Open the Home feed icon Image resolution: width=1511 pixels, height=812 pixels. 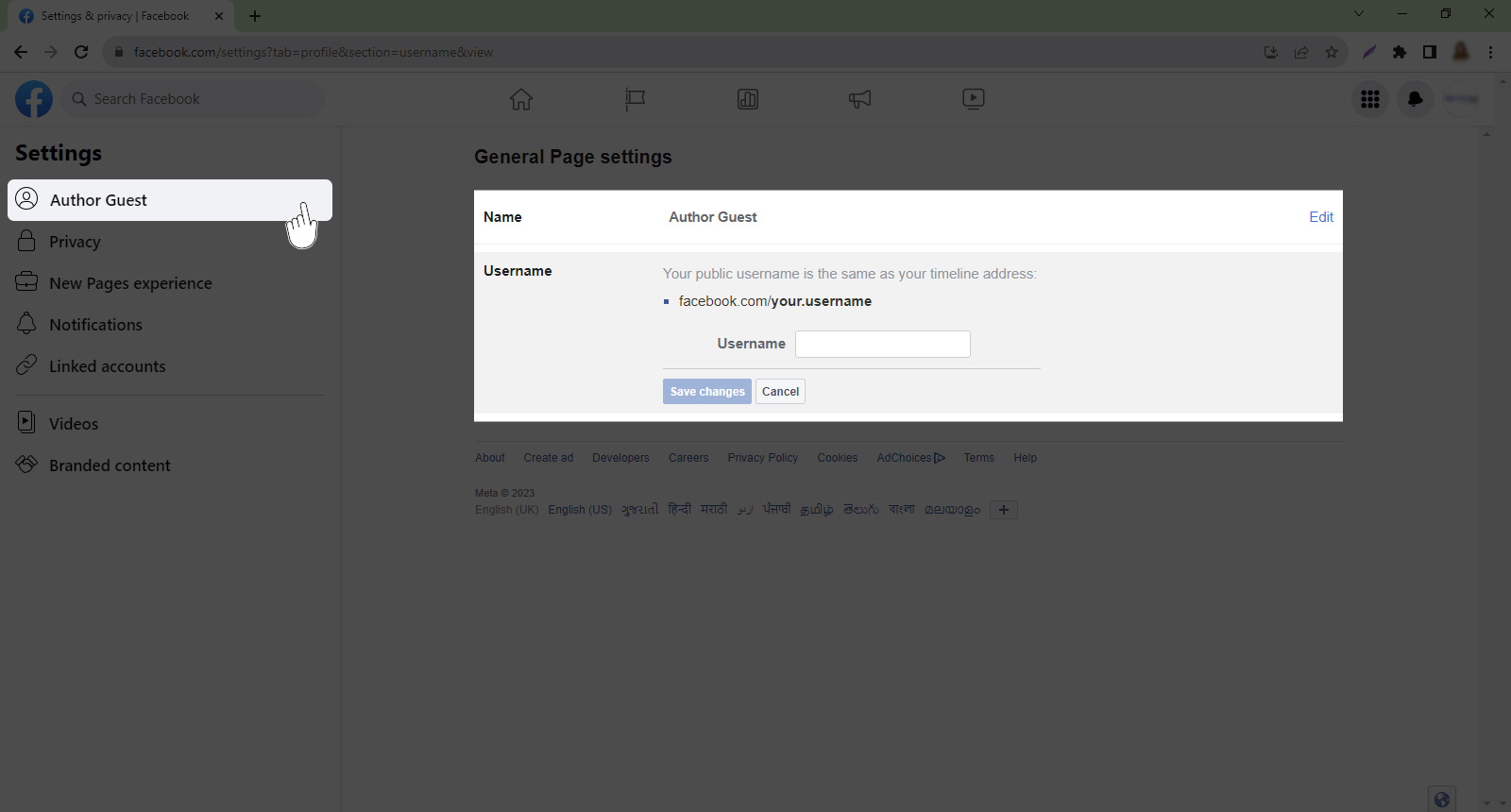pos(521,99)
